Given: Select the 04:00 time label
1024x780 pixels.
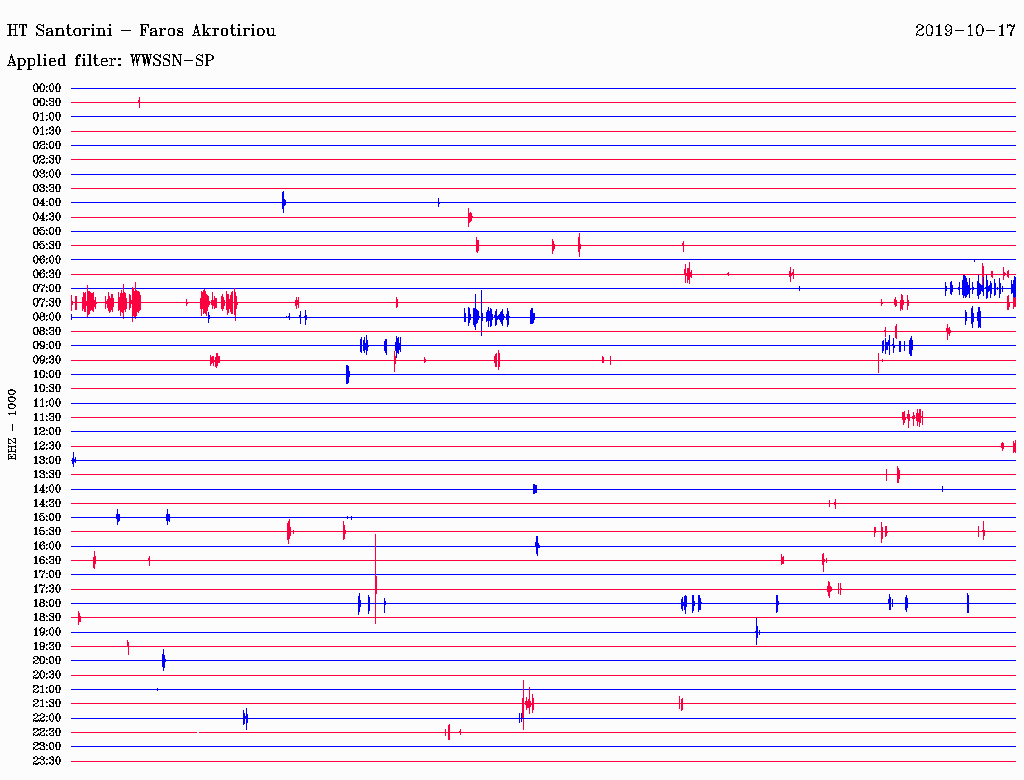Looking at the screenshot, I should pos(46,203).
